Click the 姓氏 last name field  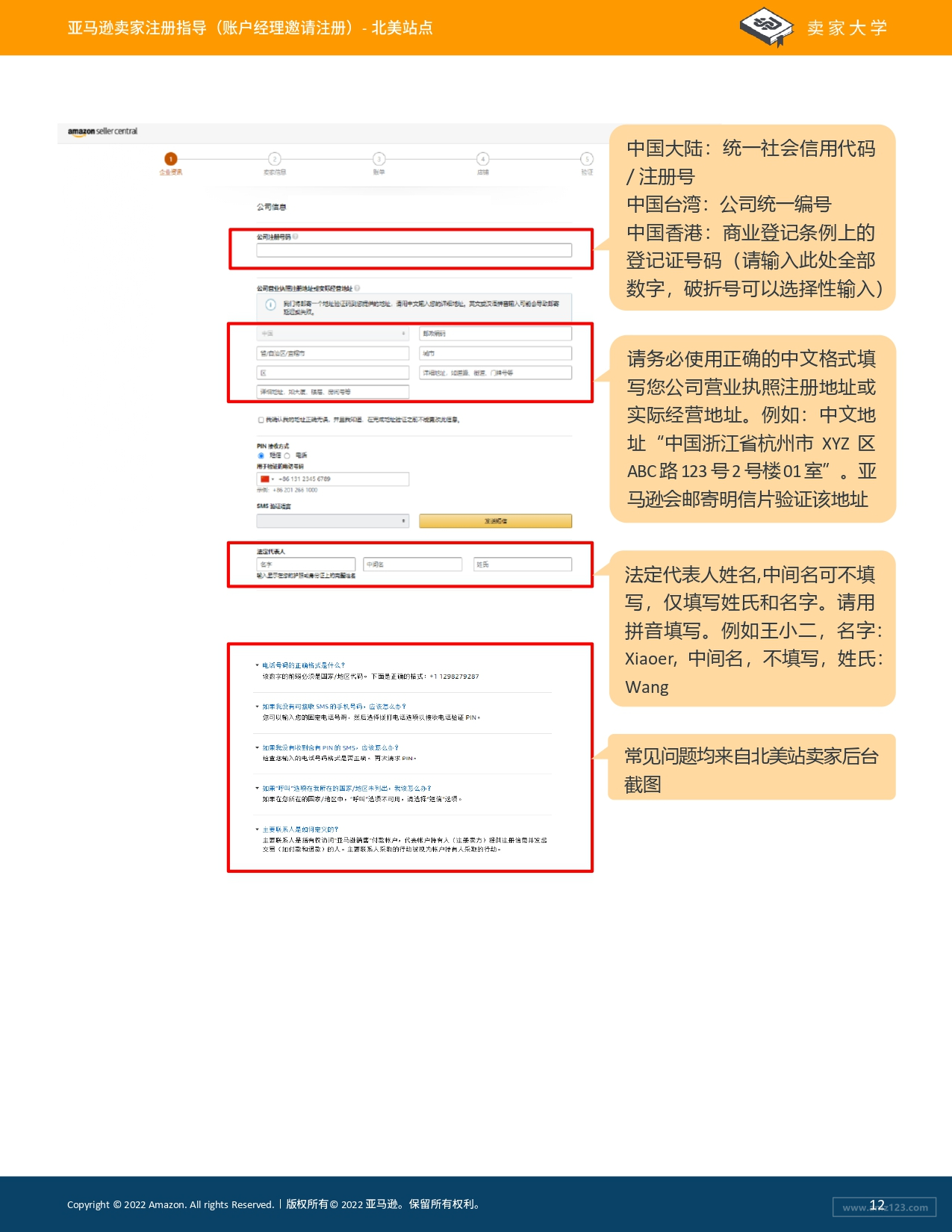tap(523, 564)
